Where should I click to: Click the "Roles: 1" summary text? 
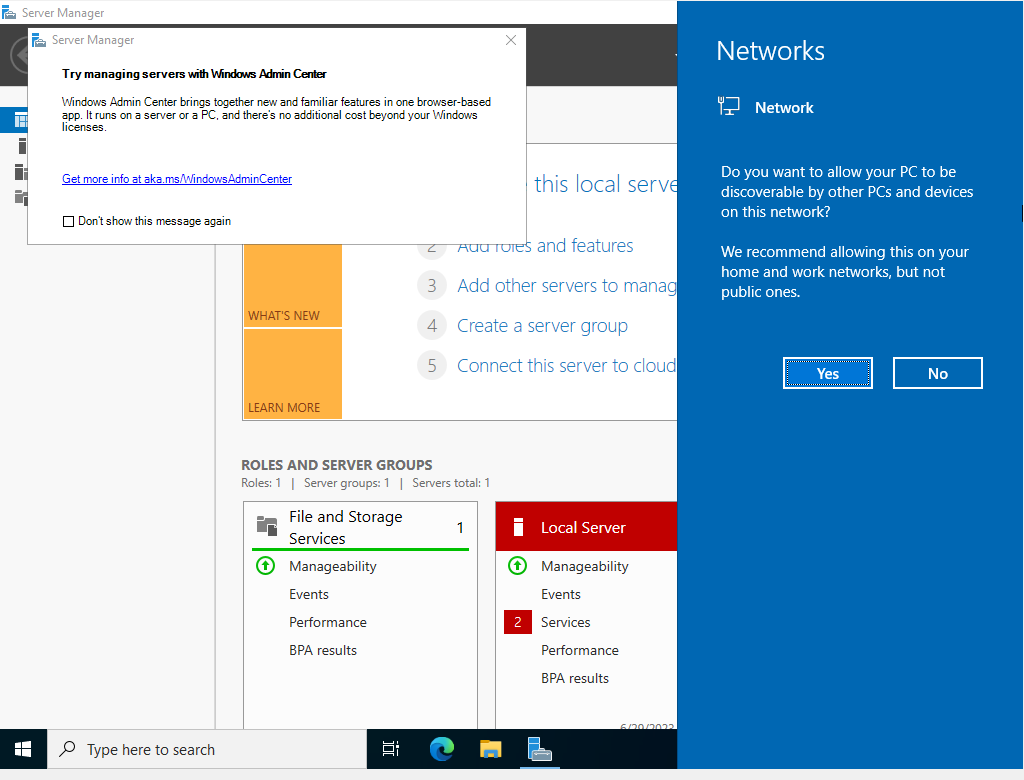[261, 483]
